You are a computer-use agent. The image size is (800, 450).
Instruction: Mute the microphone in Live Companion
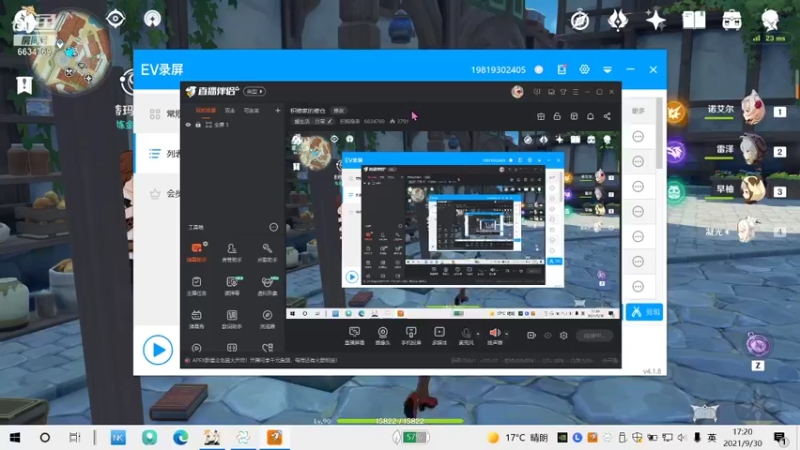tap(465, 336)
